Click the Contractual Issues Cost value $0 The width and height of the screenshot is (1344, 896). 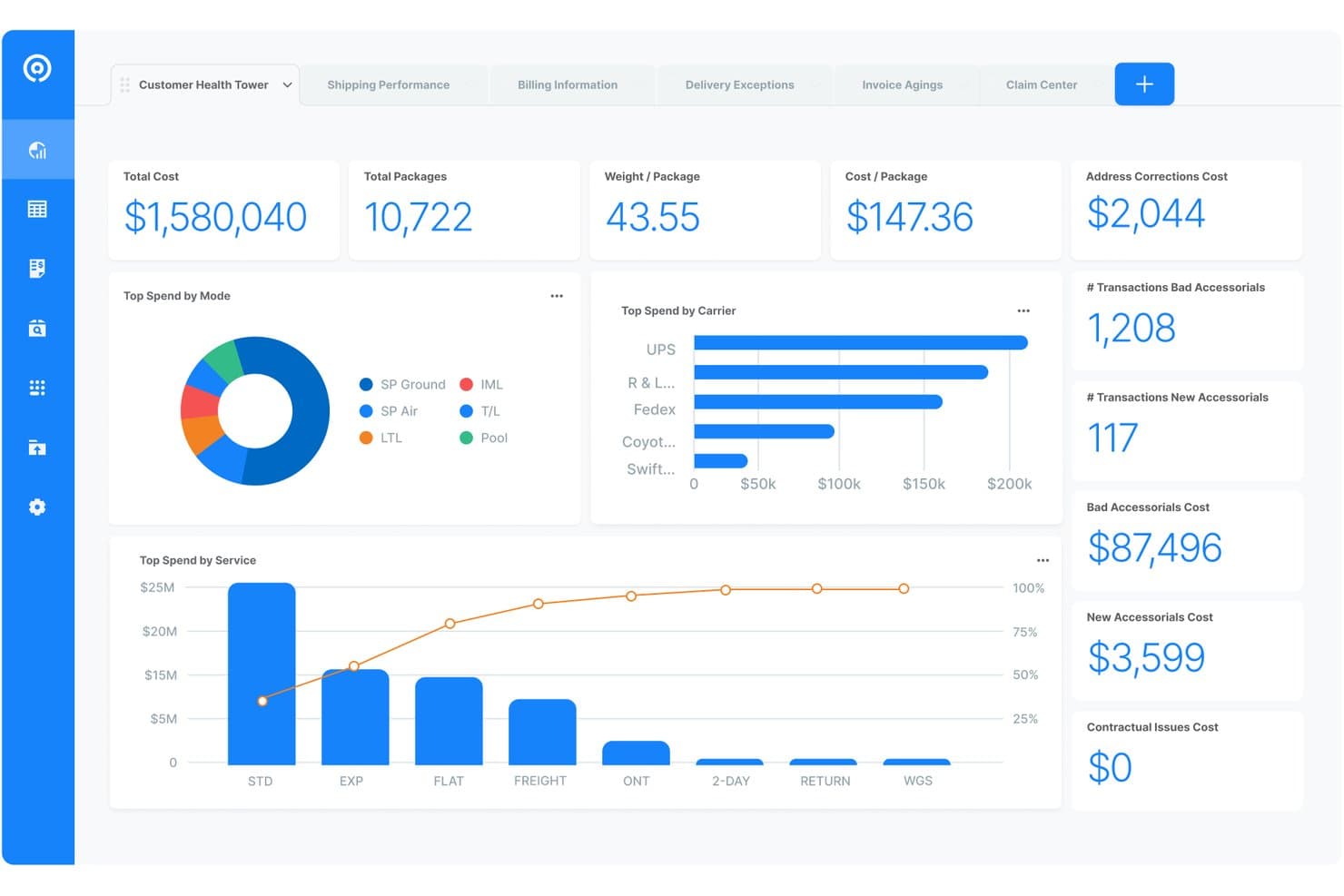[1110, 767]
